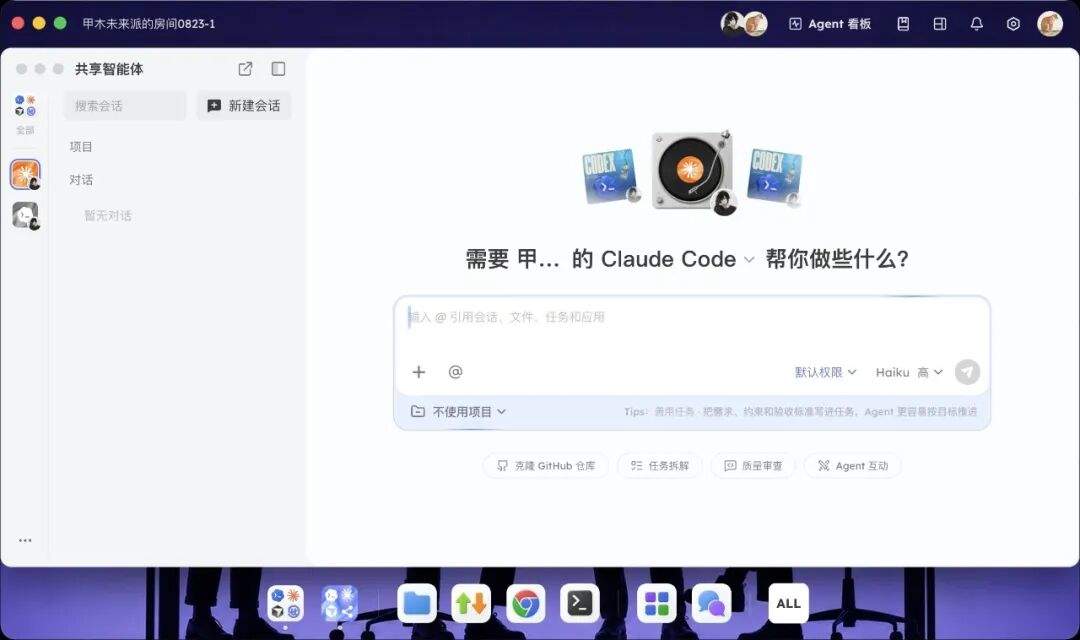
Task: Open Terminal from dock
Action: click(580, 603)
